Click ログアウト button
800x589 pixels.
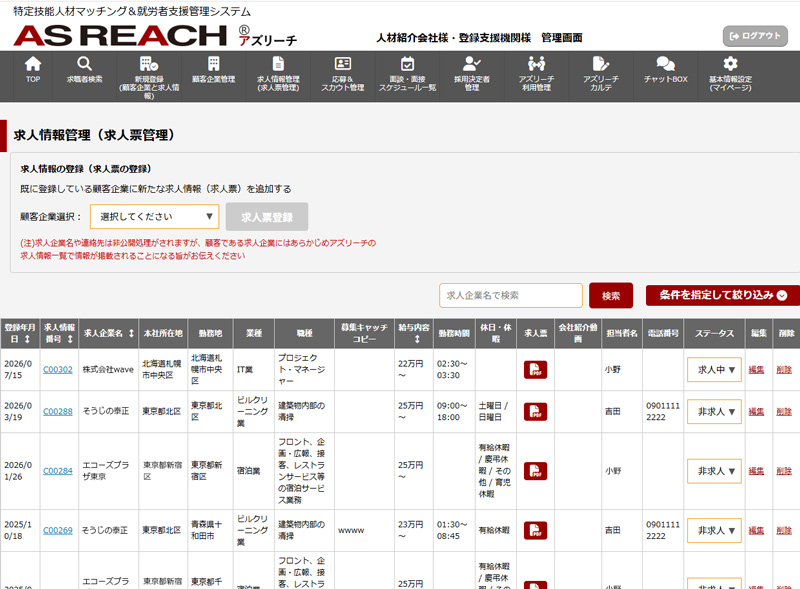point(755,36)
